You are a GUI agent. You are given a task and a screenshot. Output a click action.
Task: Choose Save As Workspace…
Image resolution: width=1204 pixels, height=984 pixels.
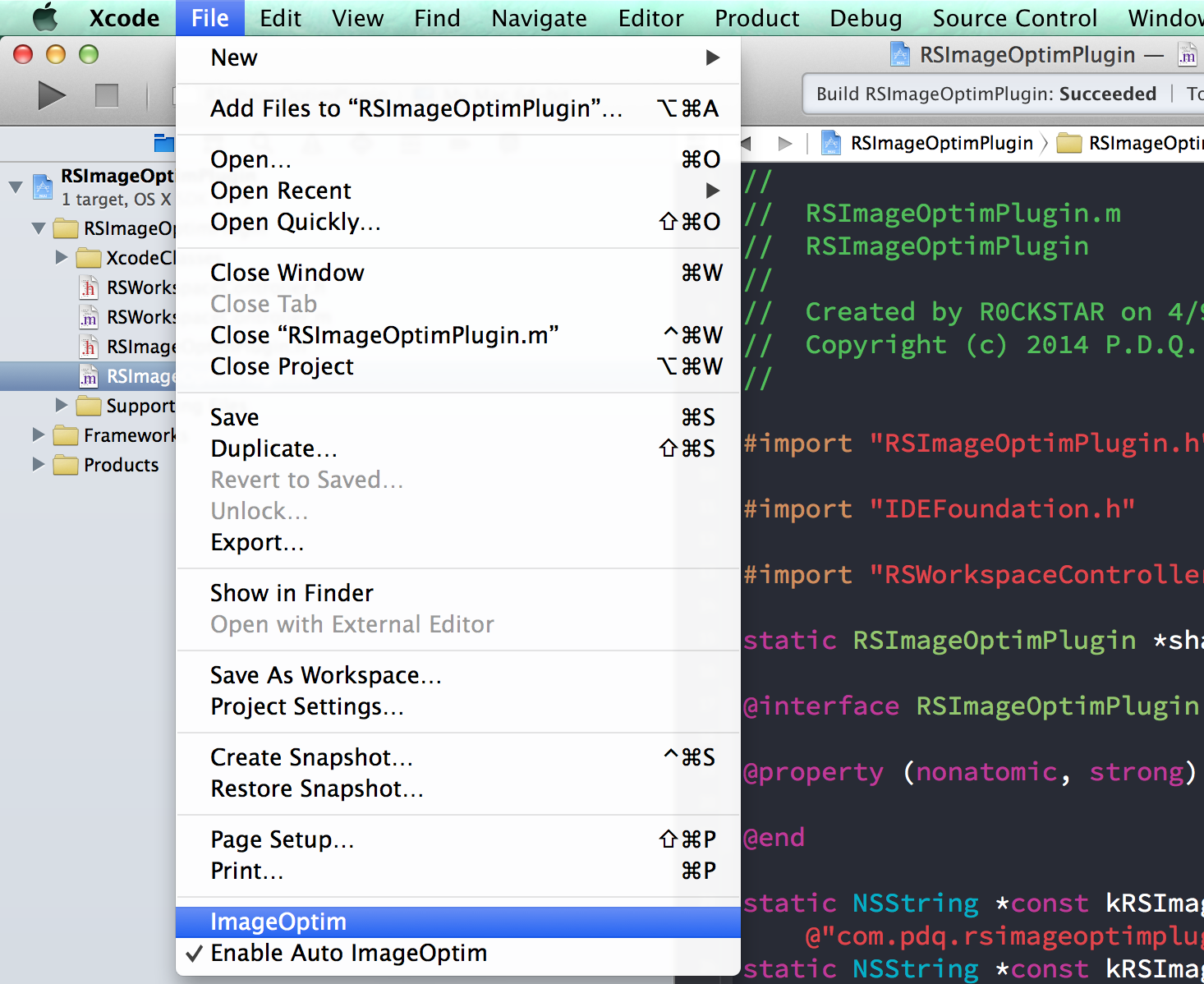pos(458,675)
